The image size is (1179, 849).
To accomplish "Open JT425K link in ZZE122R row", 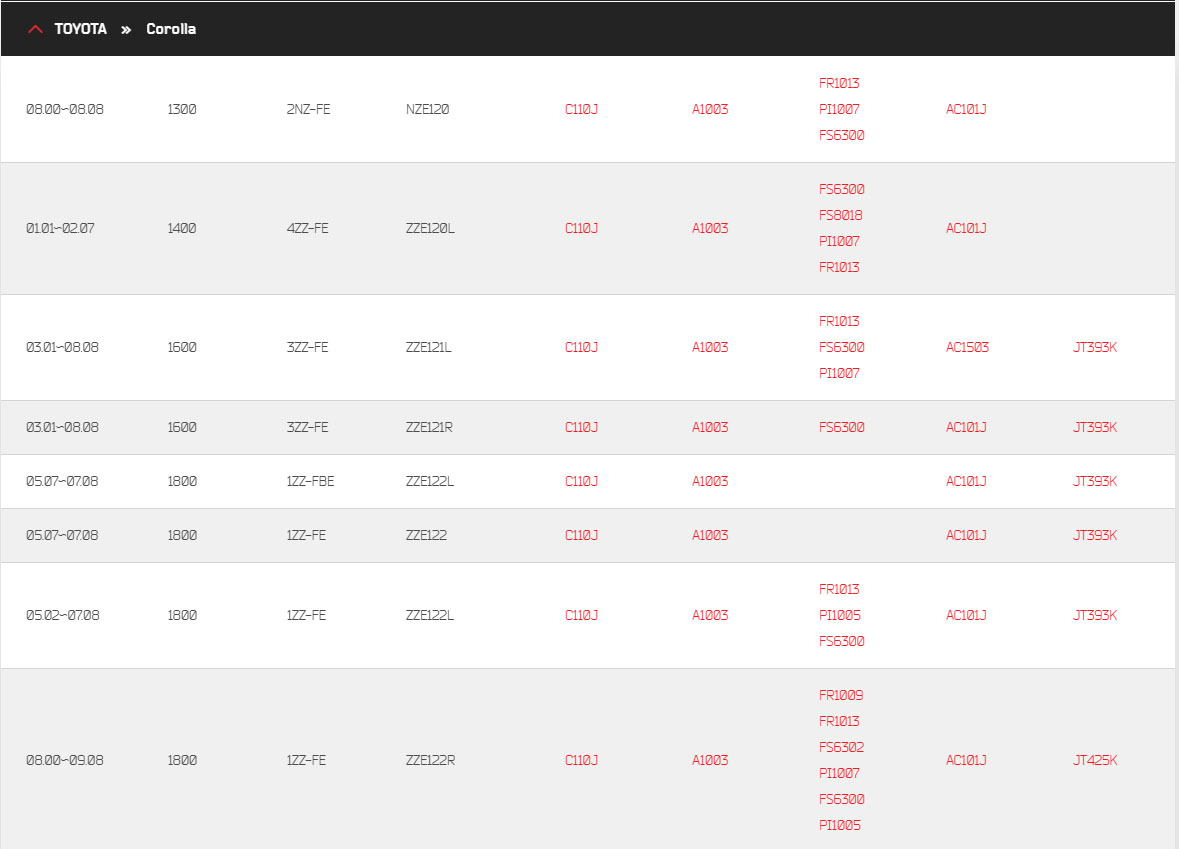I will coord(1095,761).
